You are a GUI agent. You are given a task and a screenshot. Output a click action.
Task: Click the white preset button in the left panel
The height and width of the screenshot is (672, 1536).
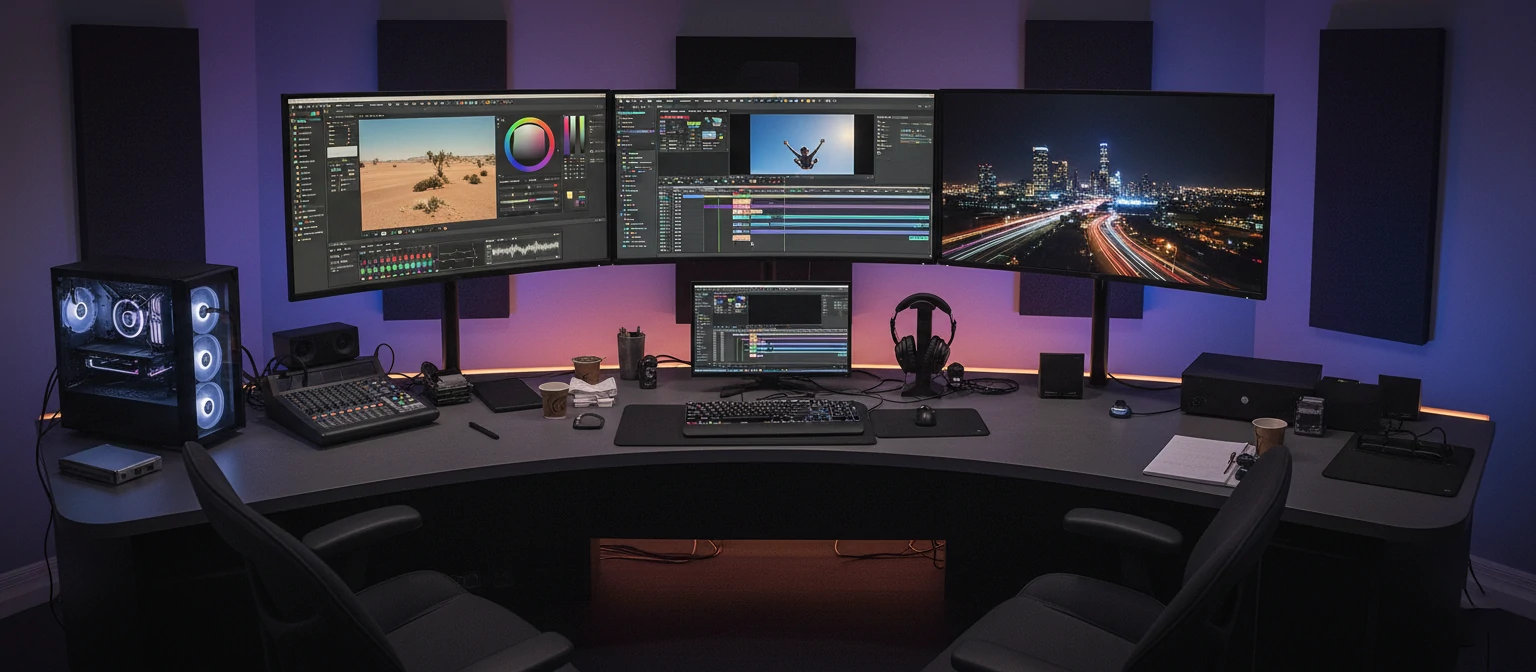point(342,151)
